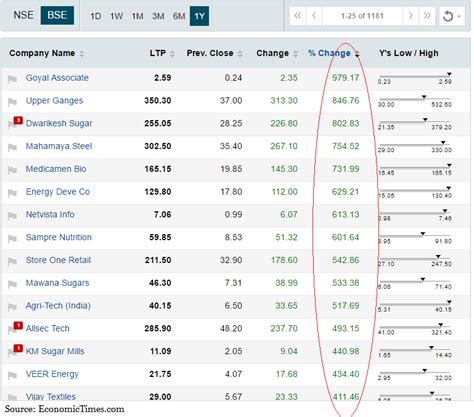Open the Upper Ganges company link
This screenshot has height=417, width=474.
point(54,101)
